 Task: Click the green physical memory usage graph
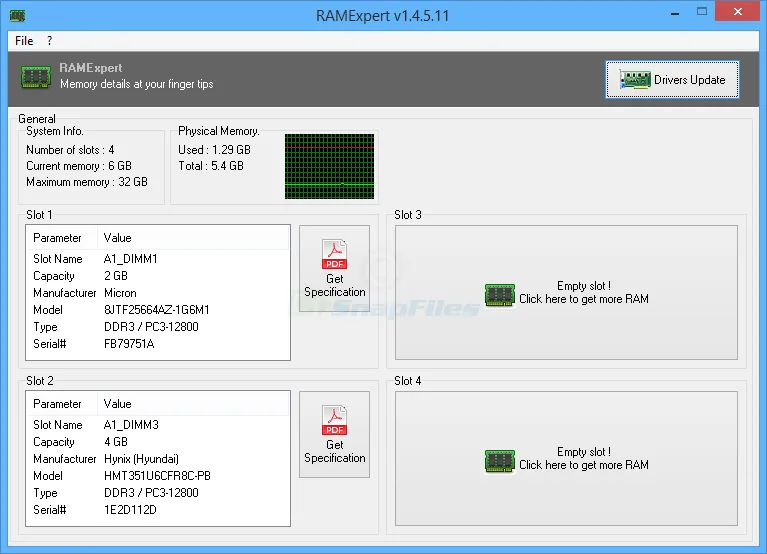pos(329,166)
